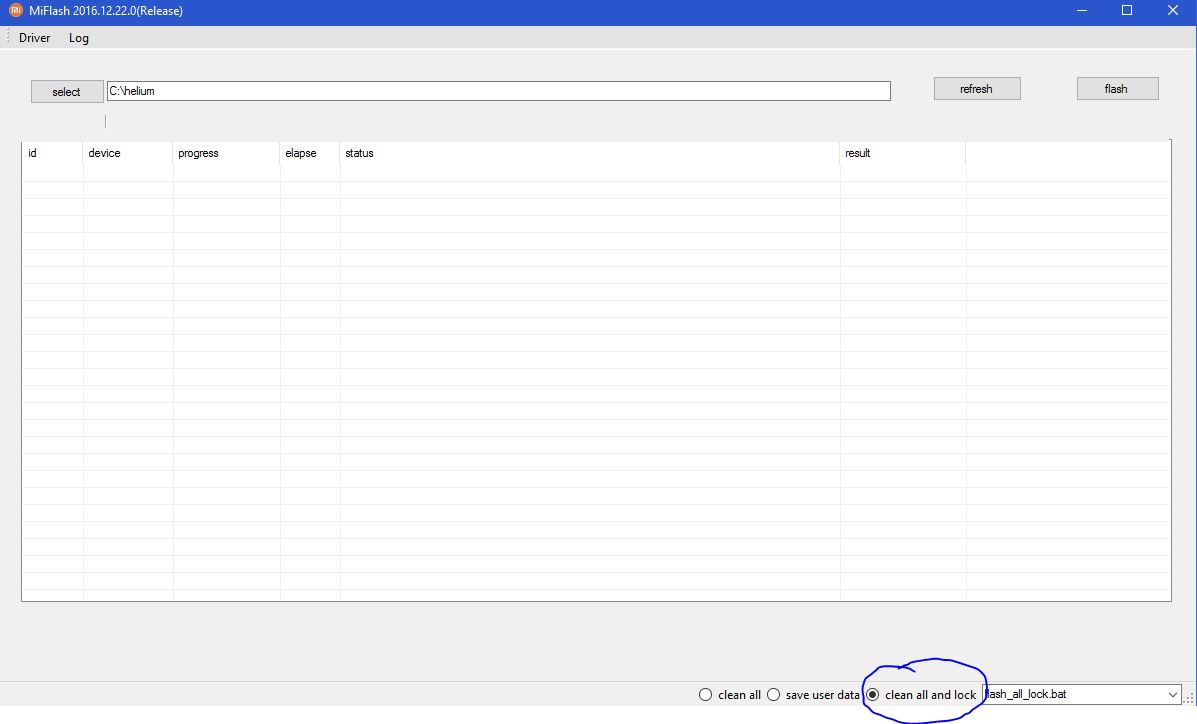Screen dimensions: 1197x724
Task: Close the MiFlash window
Action: point(1173,11)
